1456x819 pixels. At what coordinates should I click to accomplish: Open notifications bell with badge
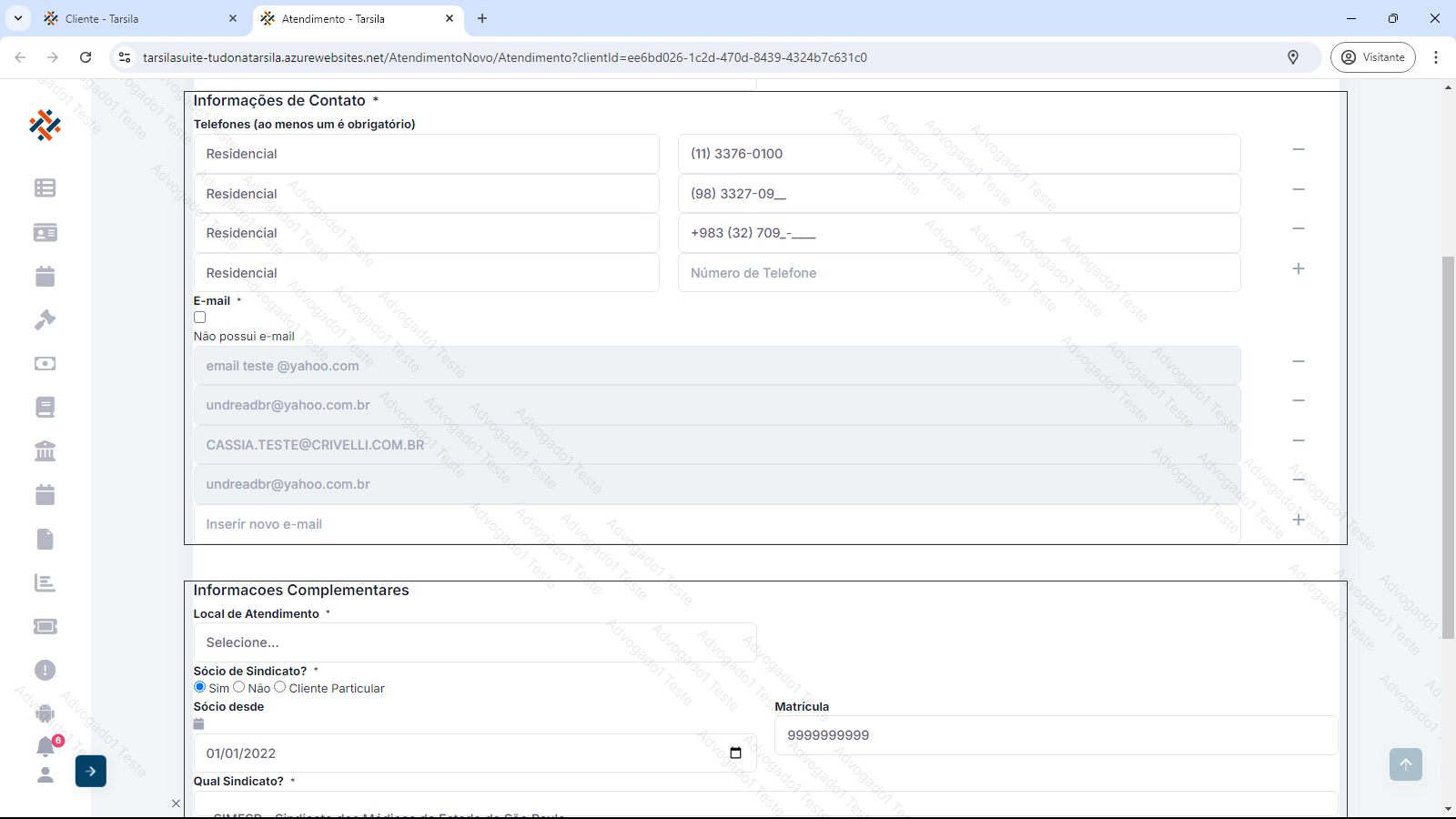coord(45,746)
